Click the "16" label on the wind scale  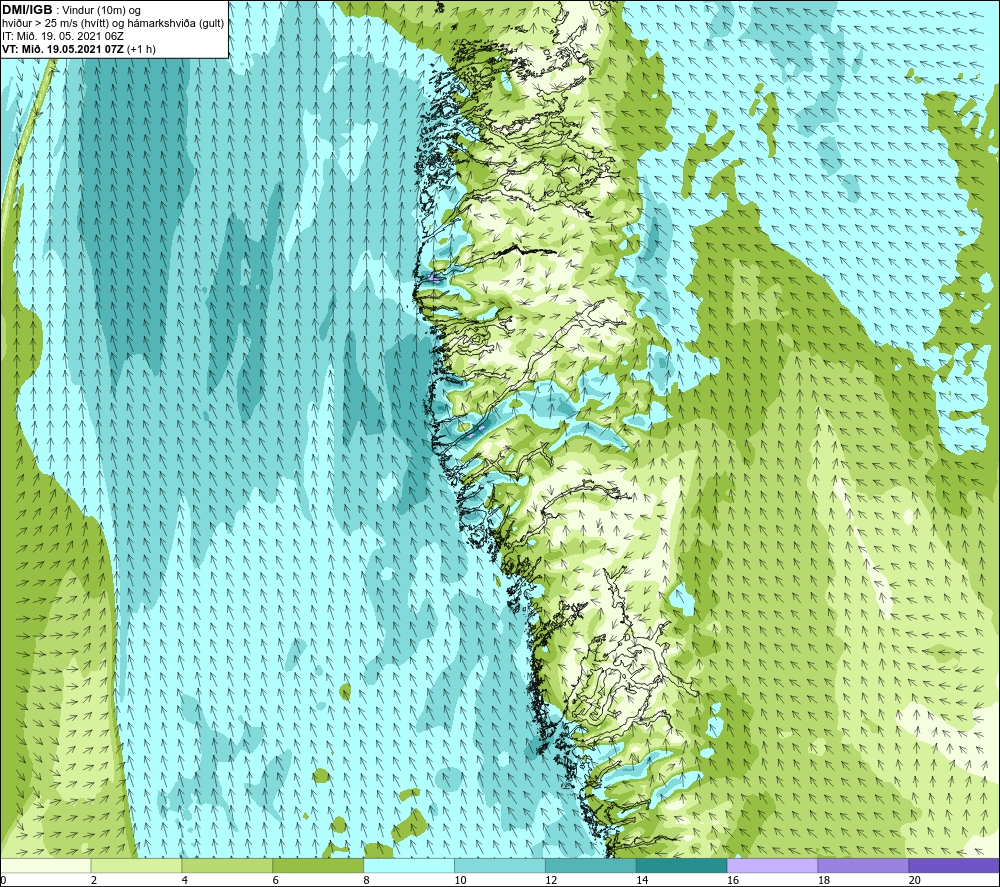(733, 881)
